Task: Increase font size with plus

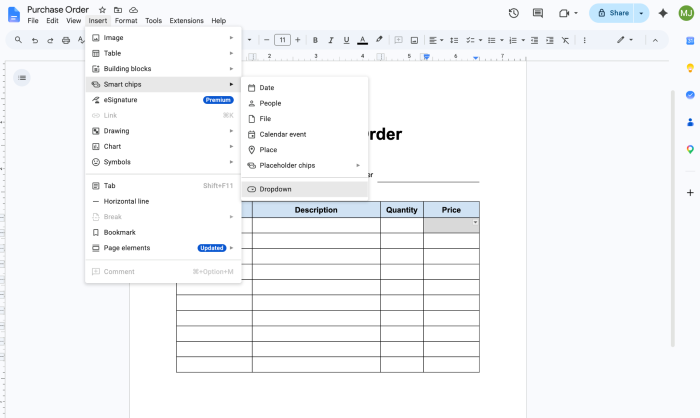Action: click(x=298, y=40)
